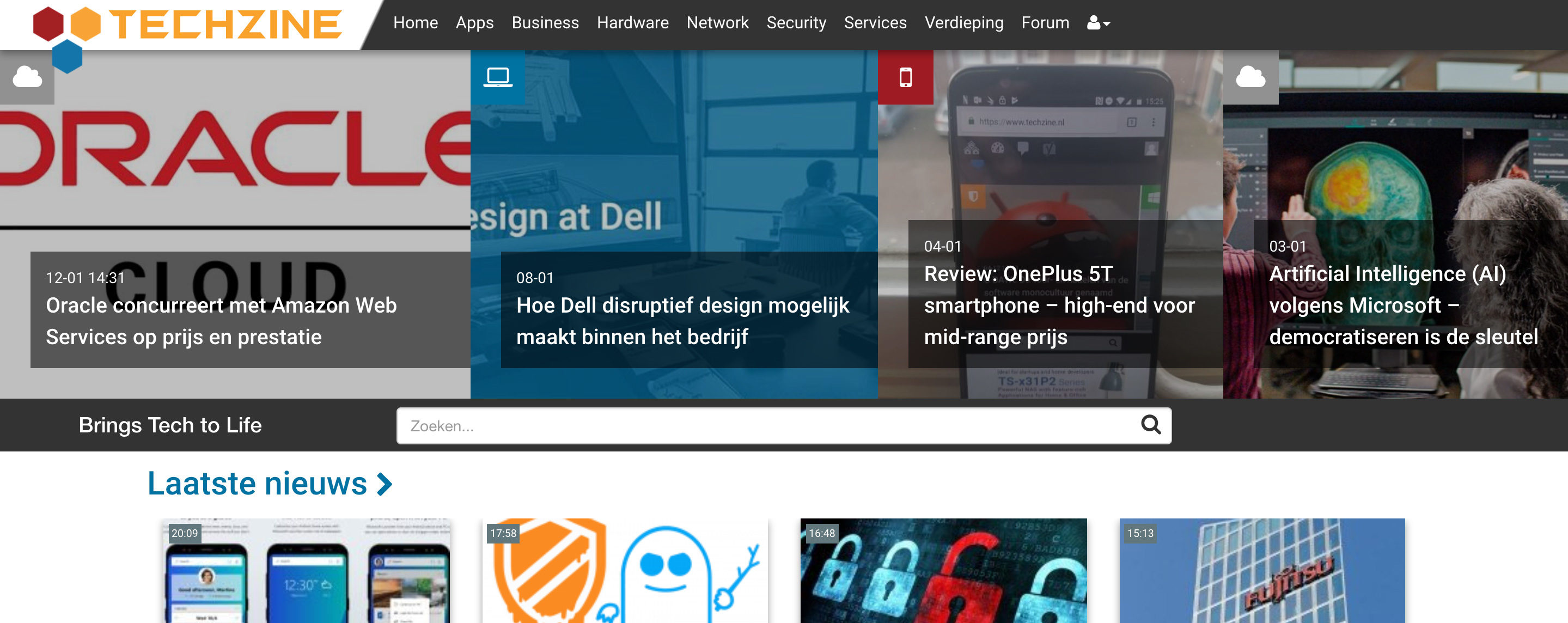Open the Hoe Dell disruptief design article
The image size is (1568, 623).
[x=682, y=321]
